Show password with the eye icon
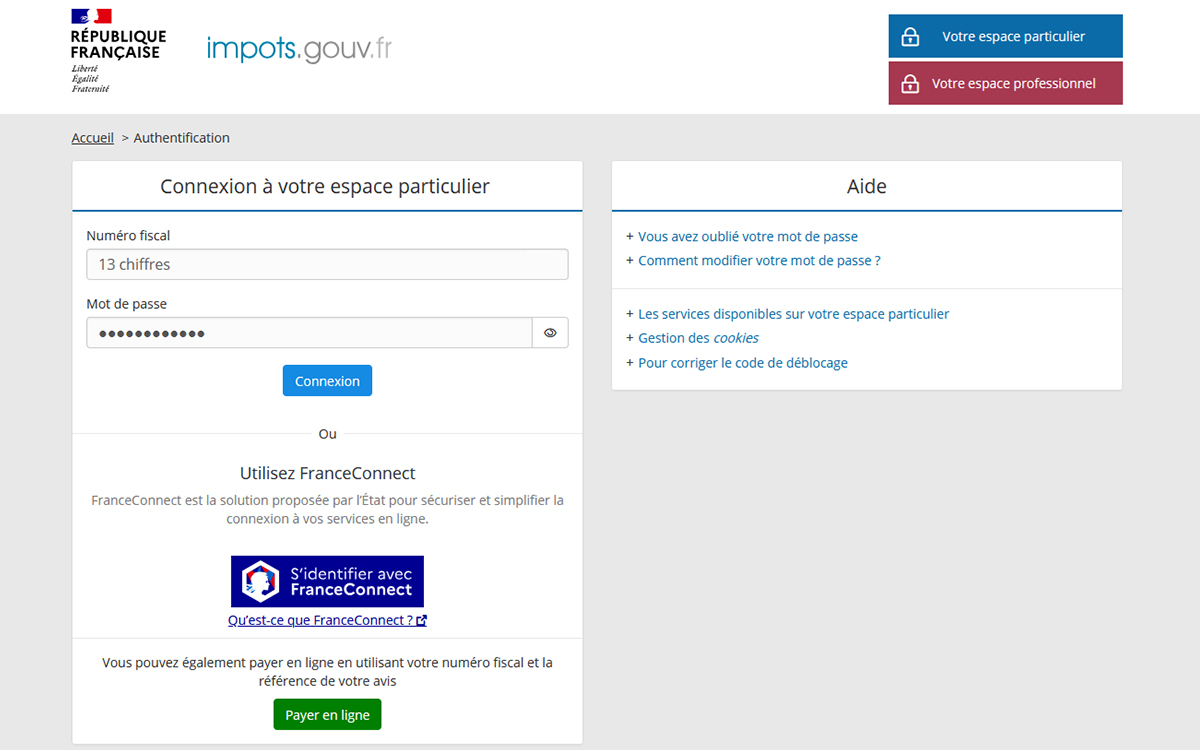This screenshot has width=1200, height=750. click(550, 333)
